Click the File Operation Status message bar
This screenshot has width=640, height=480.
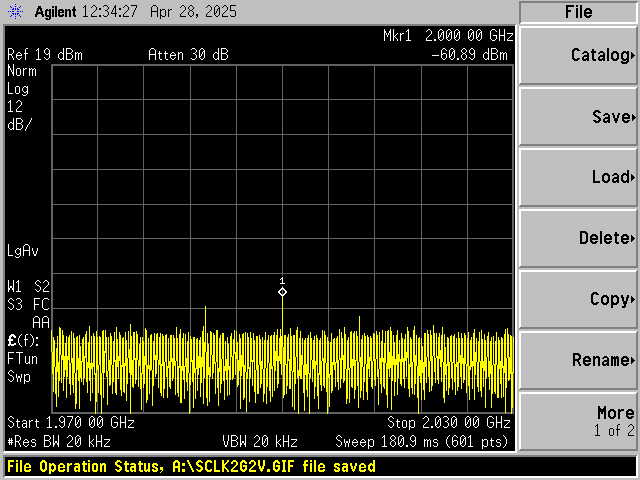320,467
